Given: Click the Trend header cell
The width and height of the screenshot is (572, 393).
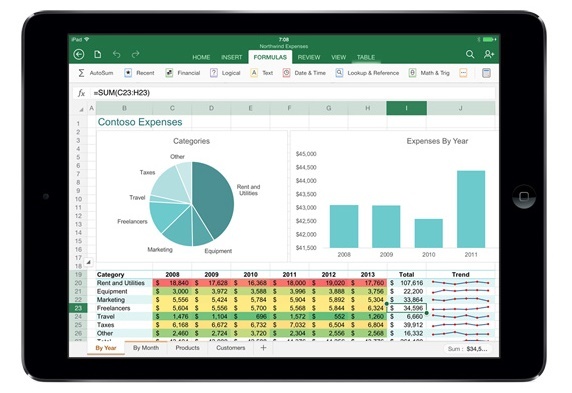Looking at the screenshot, I should tap(460, 274).
